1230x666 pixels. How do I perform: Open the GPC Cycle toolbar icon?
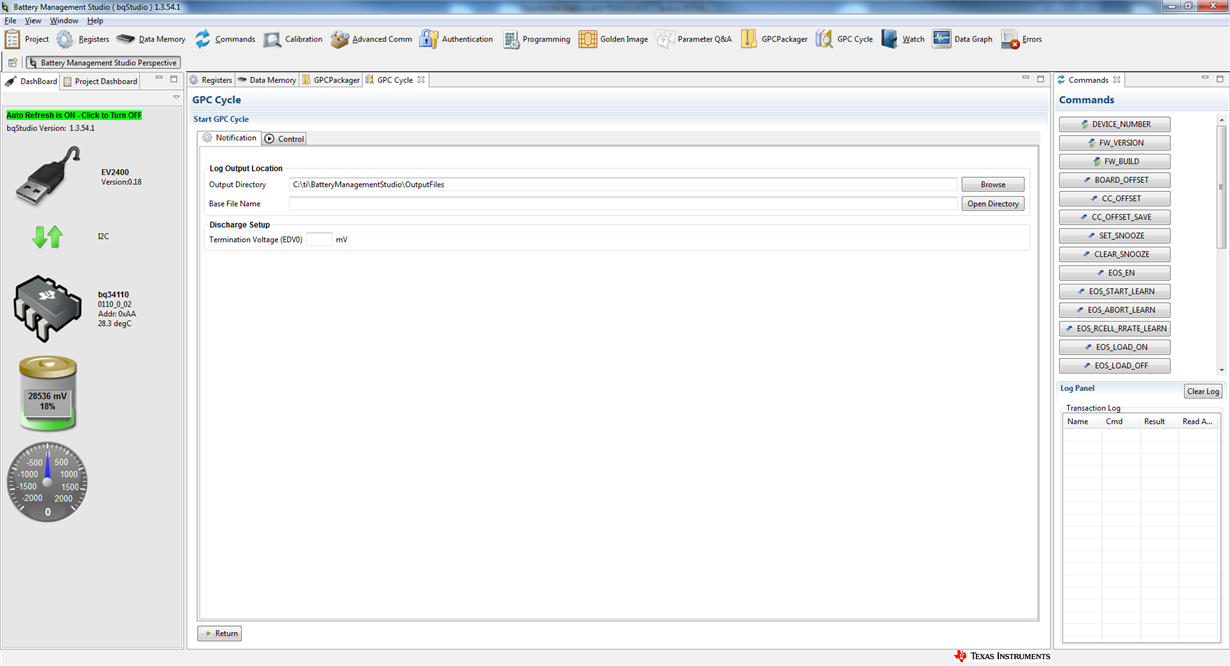coord(824,39)
